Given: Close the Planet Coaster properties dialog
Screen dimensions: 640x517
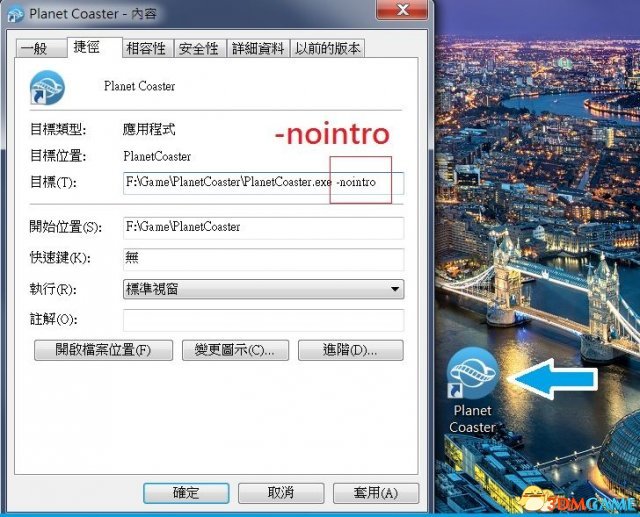Looking at the screenshot, I should coord(402,9).
